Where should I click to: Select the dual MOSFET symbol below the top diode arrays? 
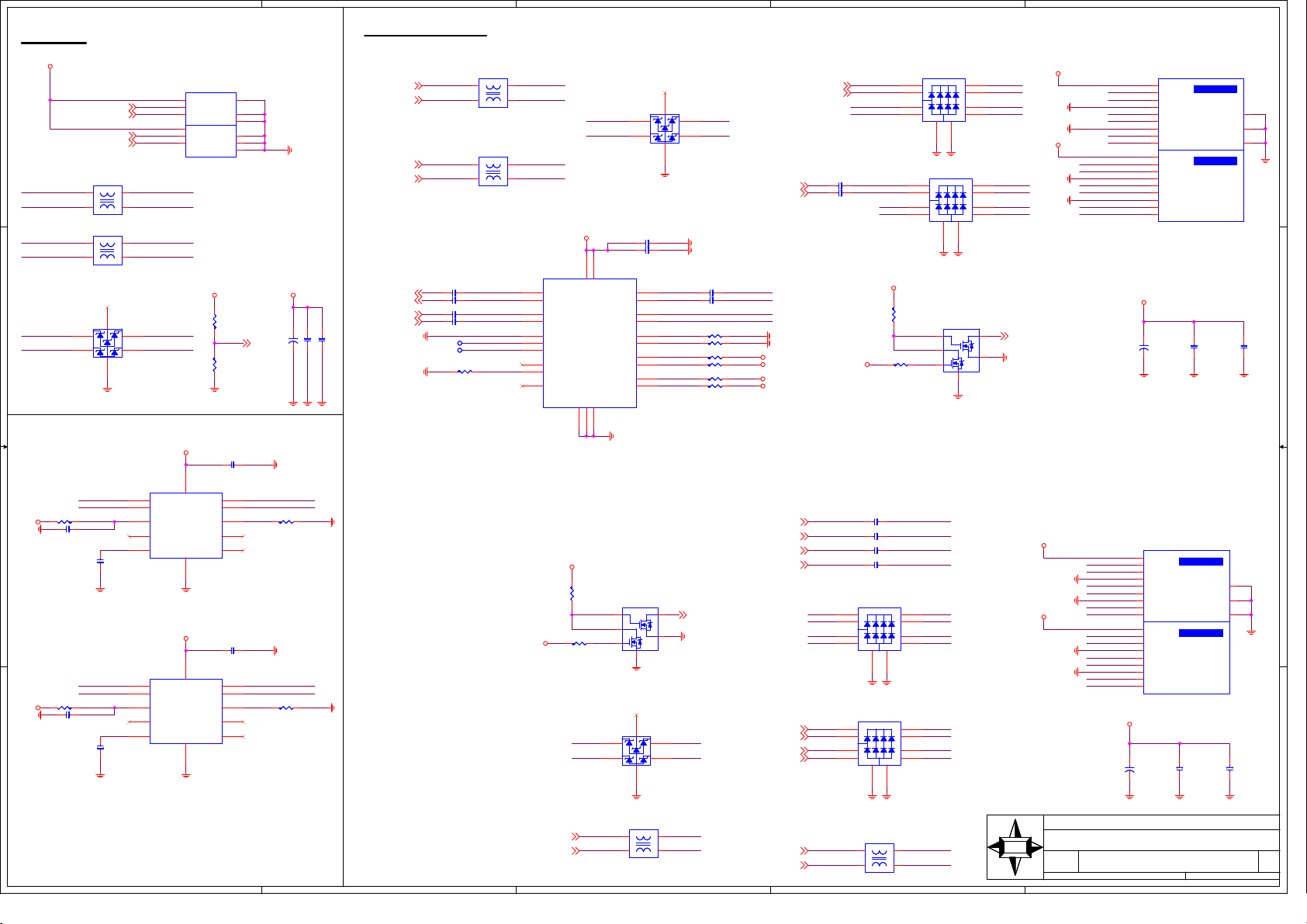click(961, 350)
